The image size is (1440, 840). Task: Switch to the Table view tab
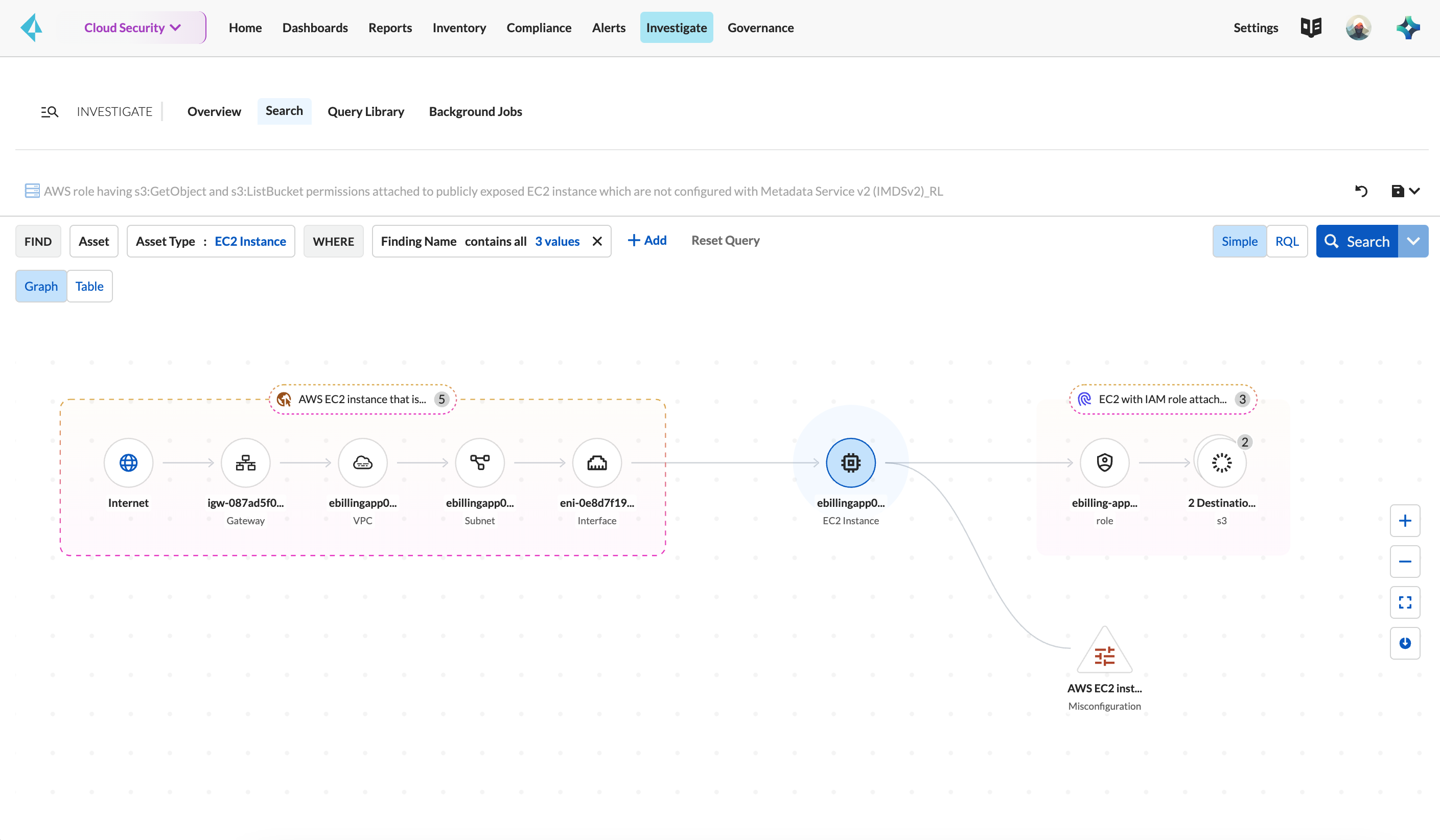89,286
